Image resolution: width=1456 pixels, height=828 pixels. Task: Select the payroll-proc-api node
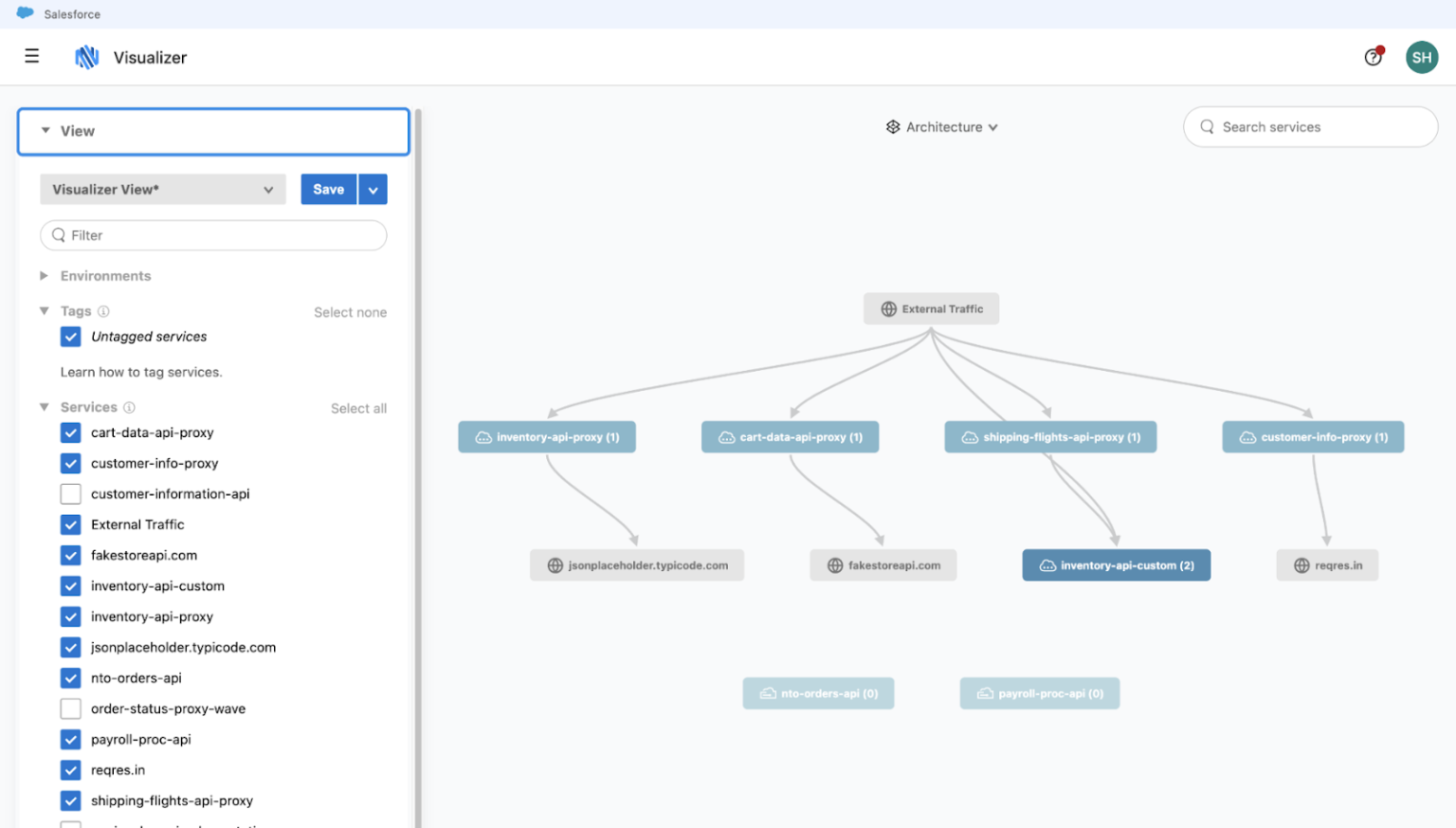tap(1040, 693)
